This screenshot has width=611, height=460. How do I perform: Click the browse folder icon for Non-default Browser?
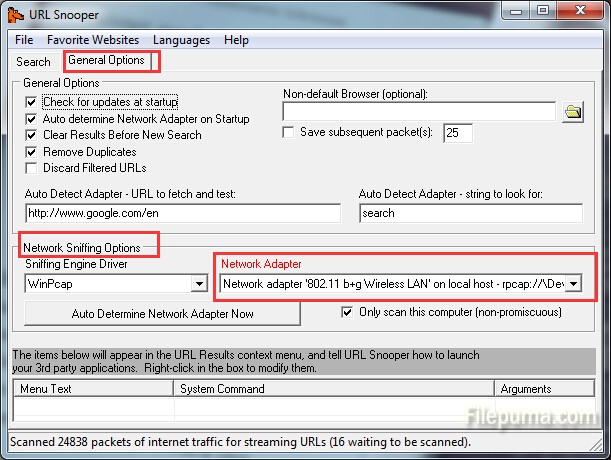coord(572,111)
